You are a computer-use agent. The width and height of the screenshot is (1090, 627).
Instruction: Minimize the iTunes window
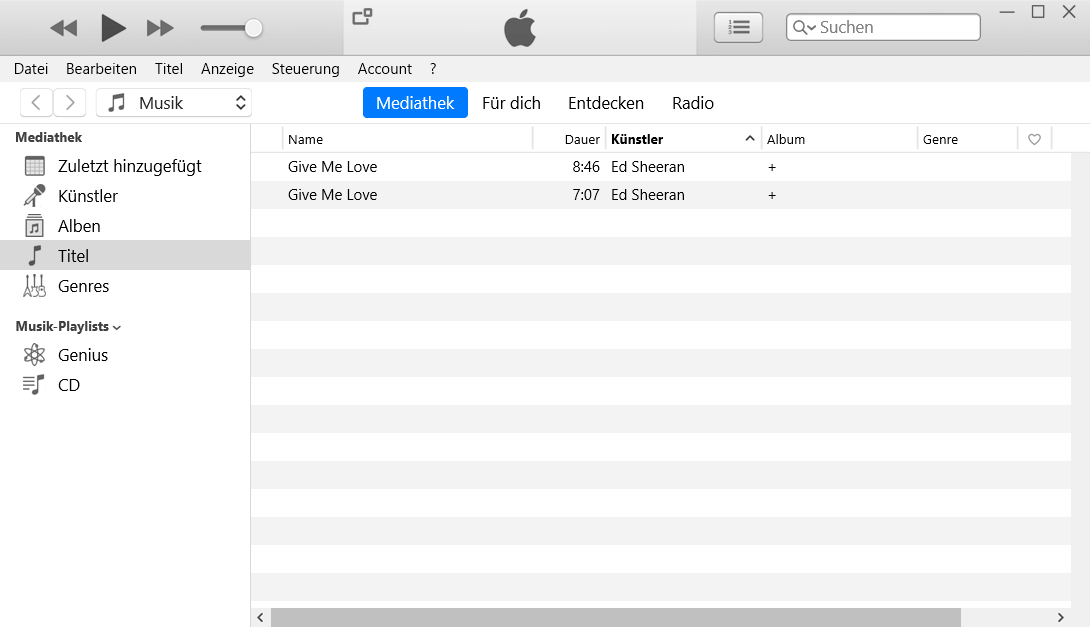(x=1007, y=12)
